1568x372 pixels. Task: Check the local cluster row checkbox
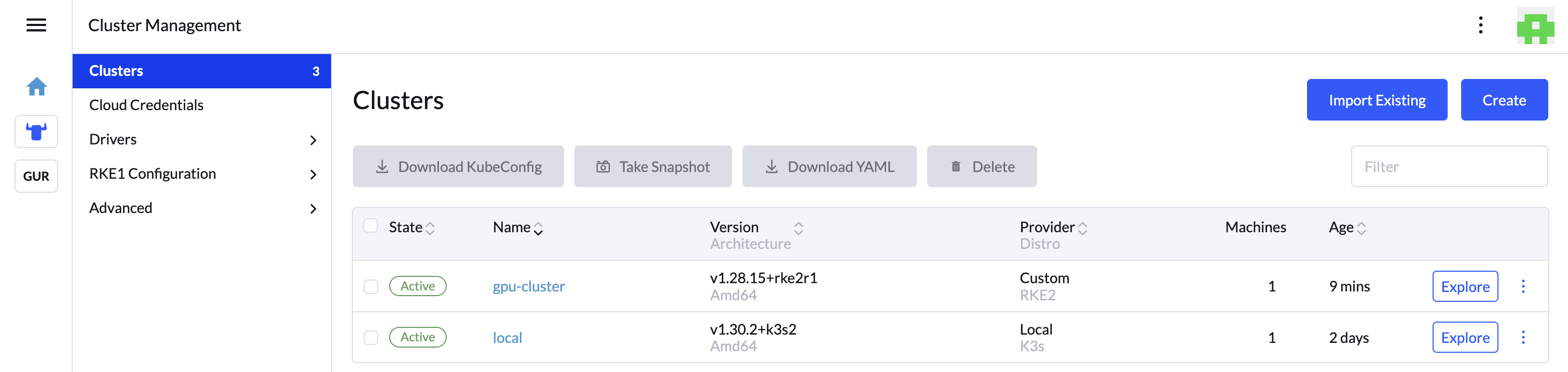(x=370, y=338)
